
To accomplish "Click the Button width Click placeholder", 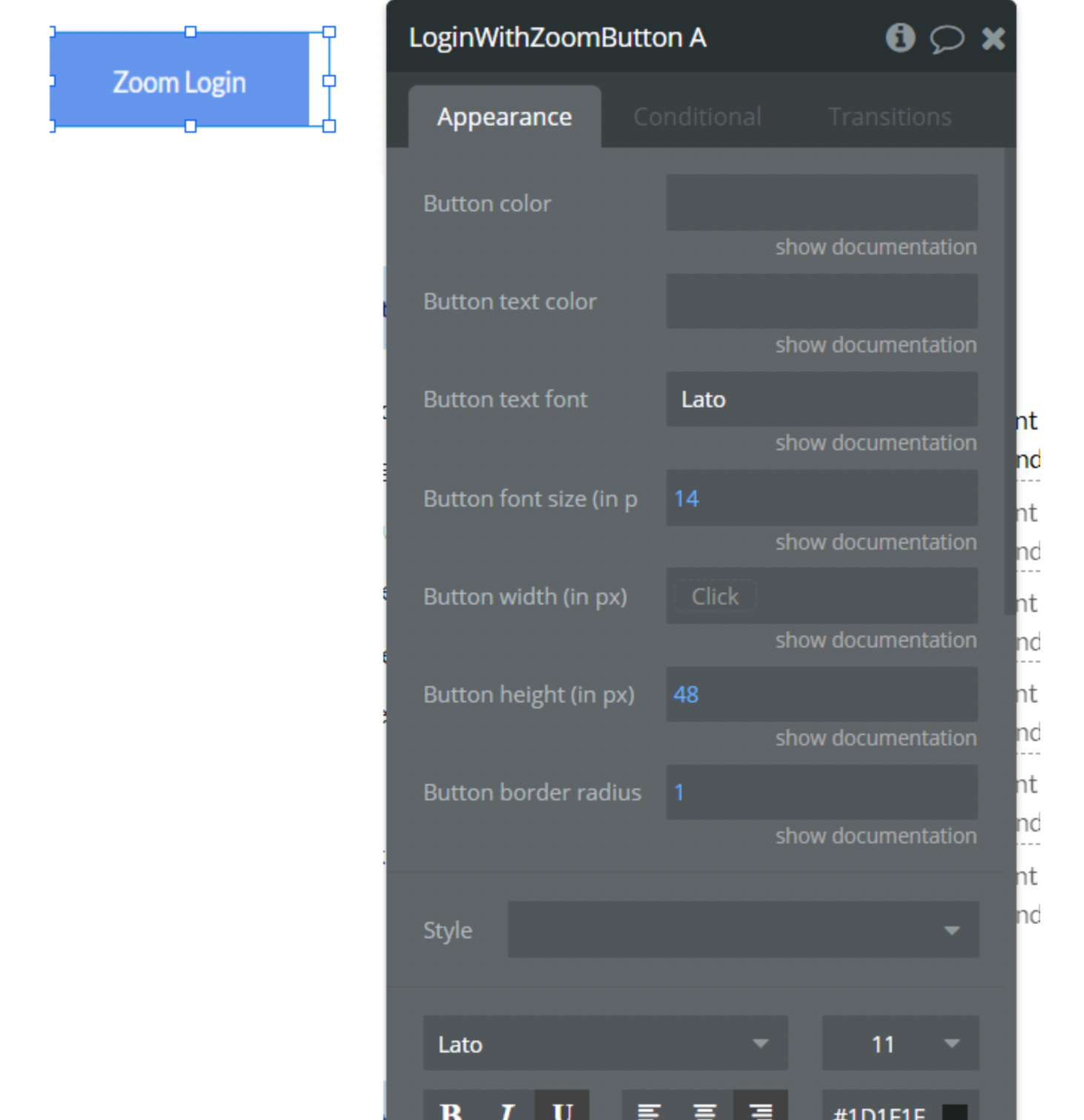I will (x=715, y=596).
